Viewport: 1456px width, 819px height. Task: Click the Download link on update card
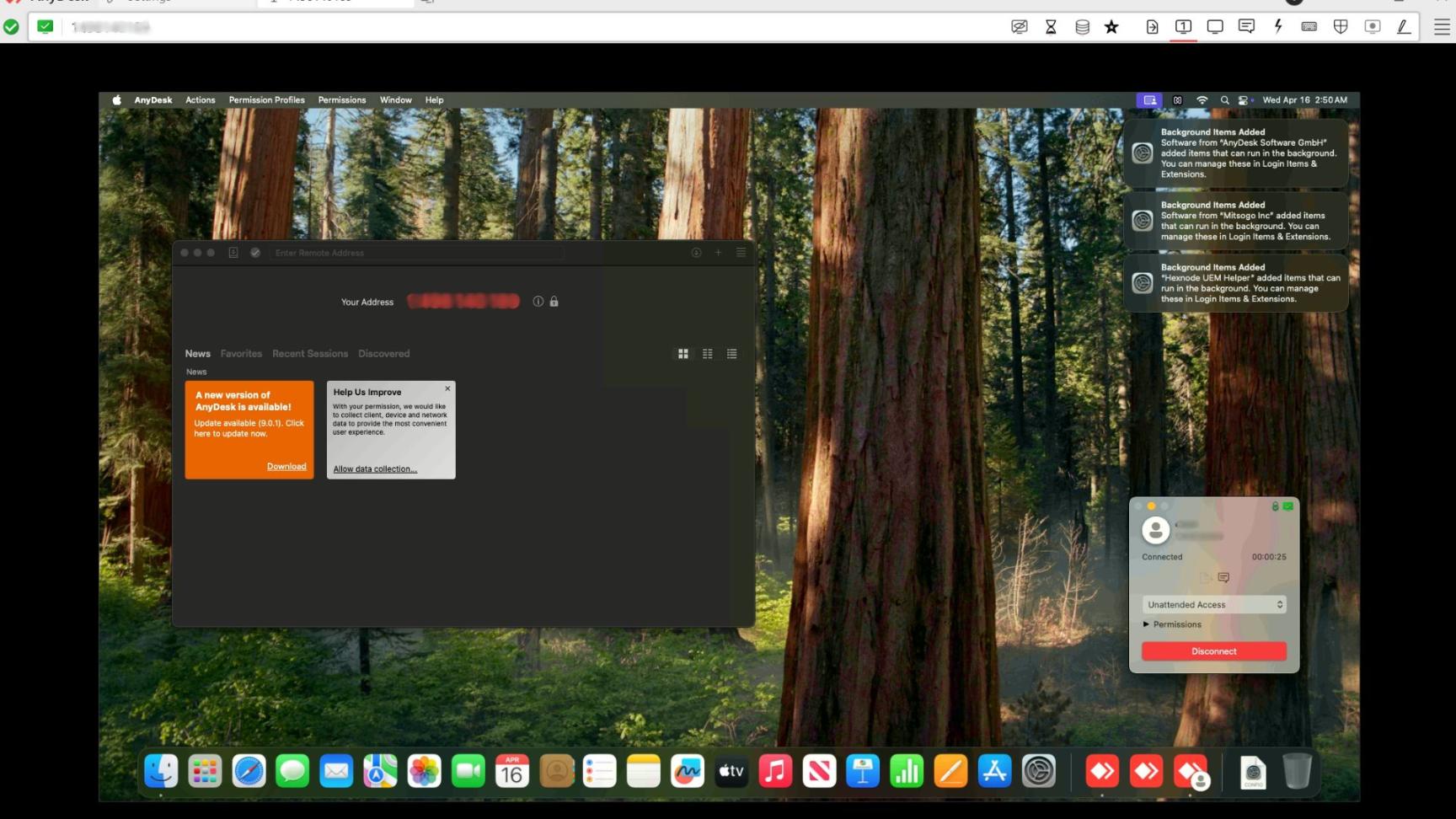point(286,467)
